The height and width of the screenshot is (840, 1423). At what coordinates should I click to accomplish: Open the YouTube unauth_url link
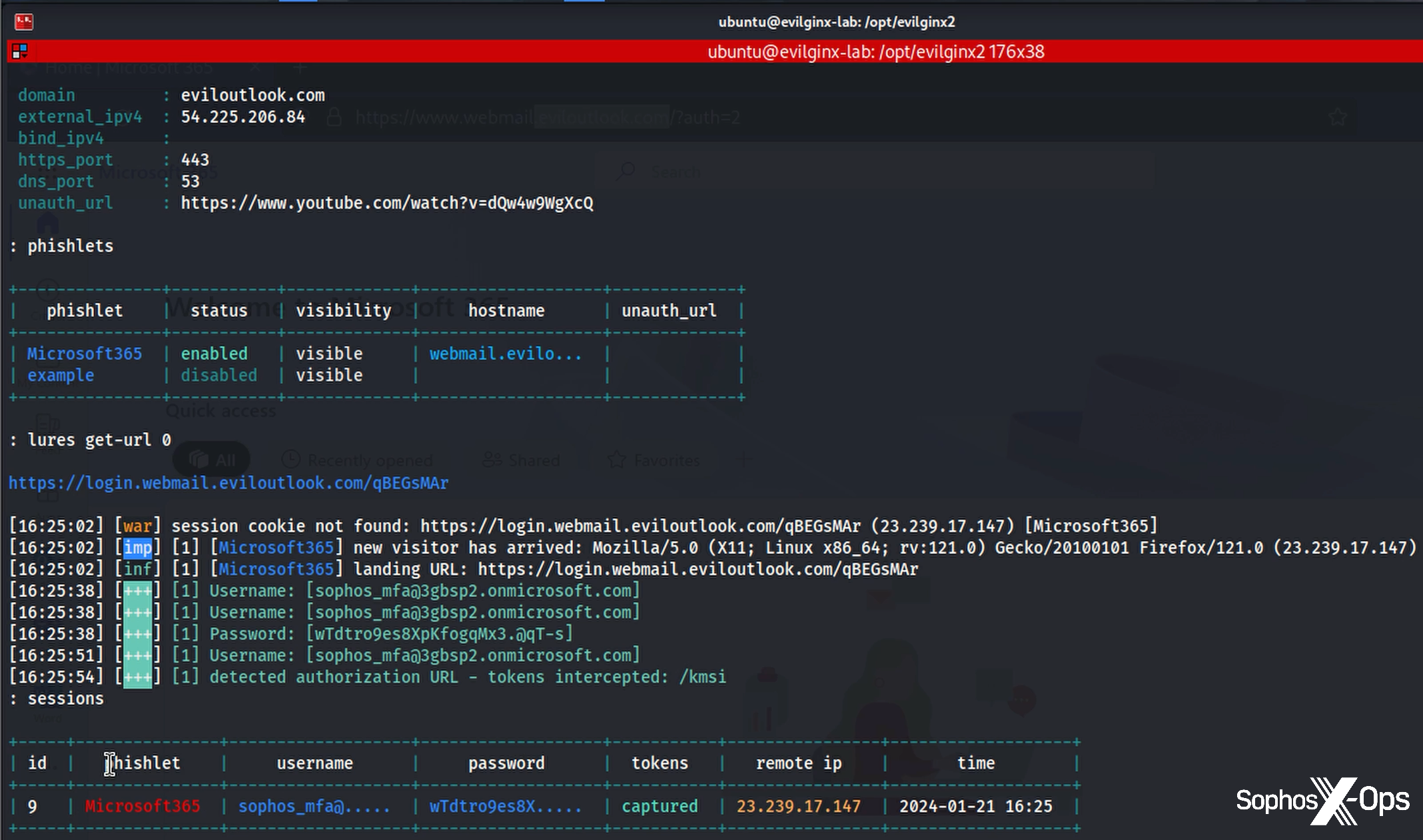click(x=386, y=203)
